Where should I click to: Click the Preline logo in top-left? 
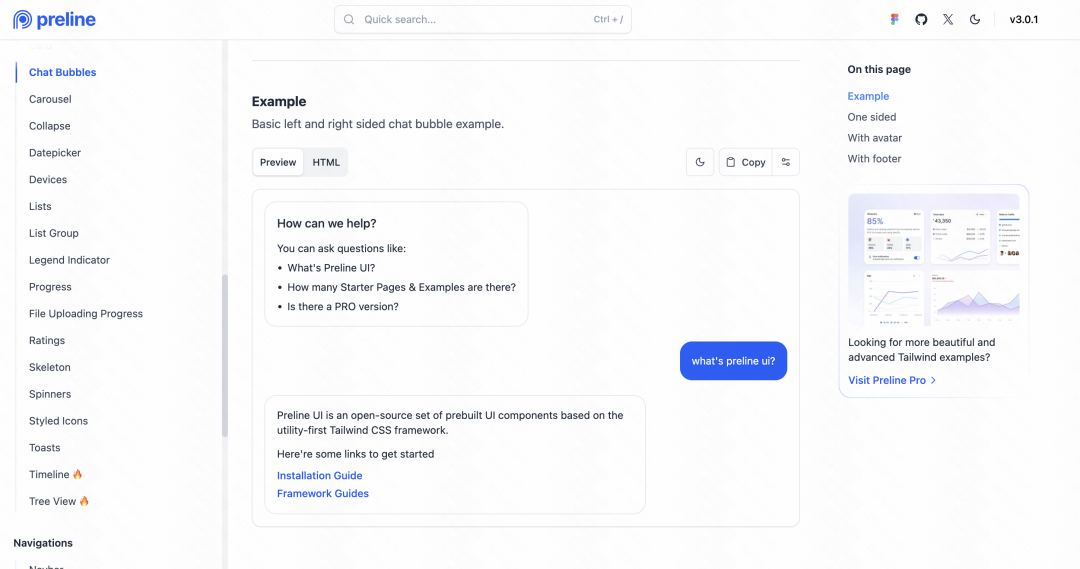click(55, 19)
